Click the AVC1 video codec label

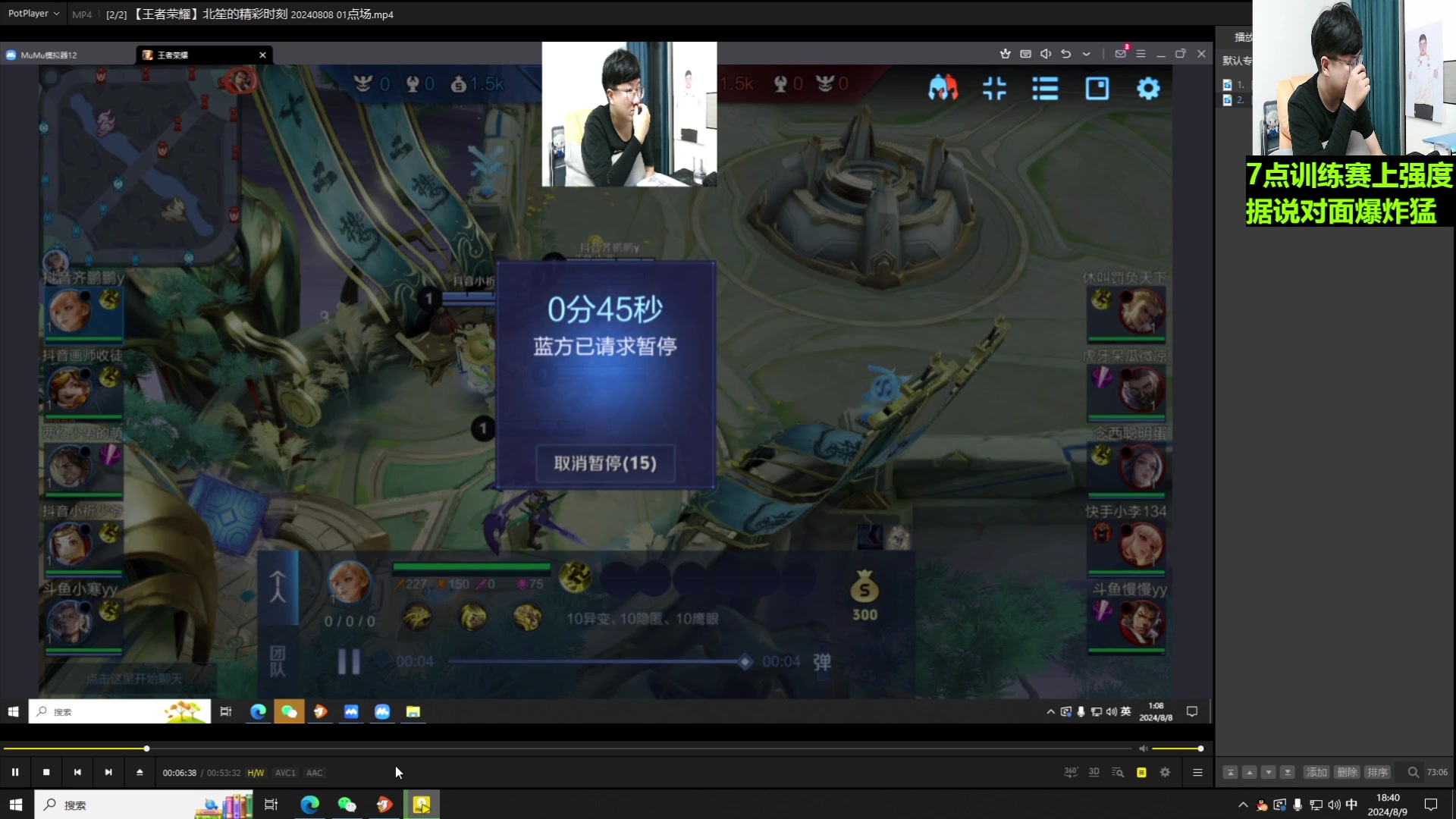(x=285, y=773)
